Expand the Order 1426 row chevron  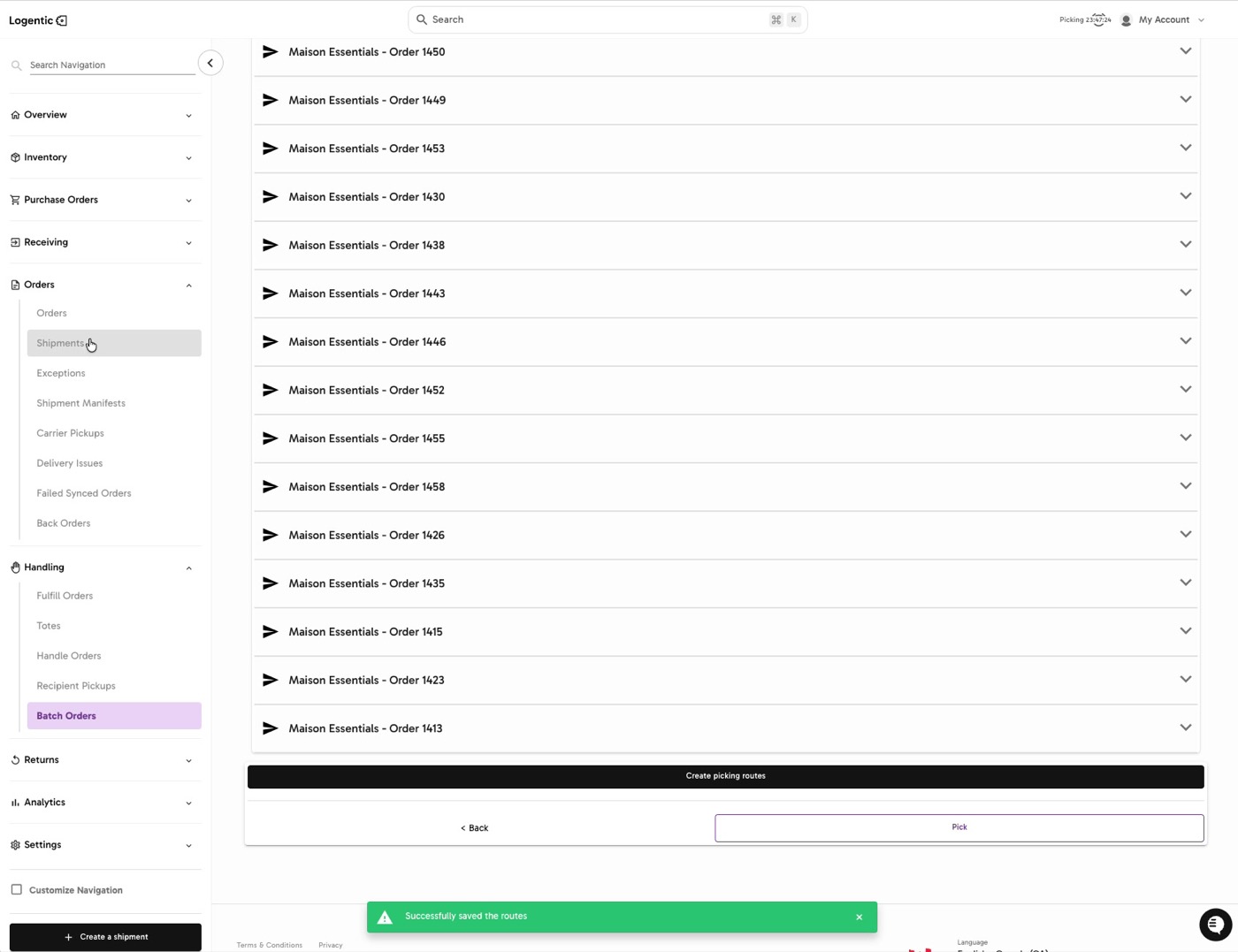coord(1186,534)
